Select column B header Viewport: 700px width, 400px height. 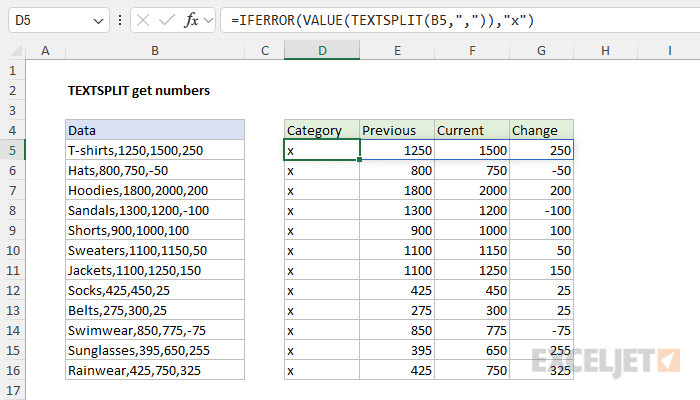coord(155,50)
